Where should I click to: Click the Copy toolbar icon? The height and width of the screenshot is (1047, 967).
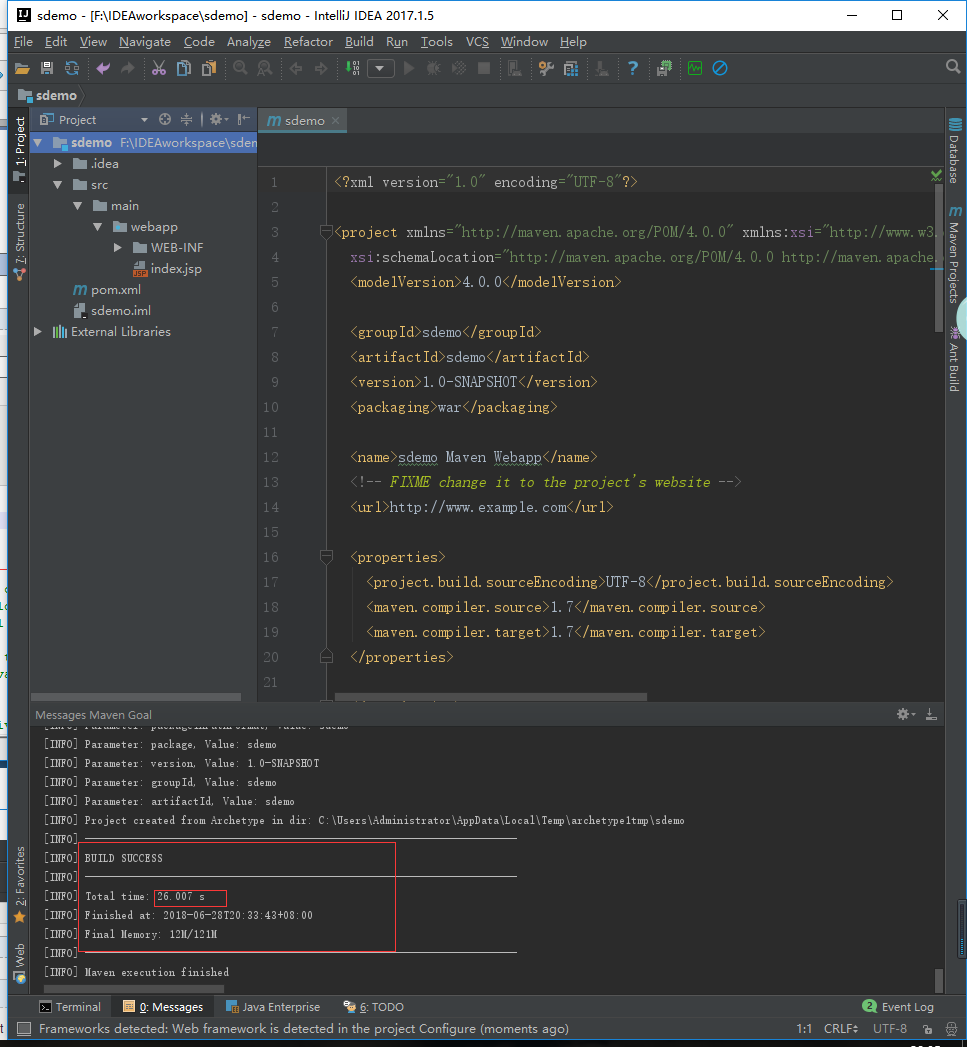[184, 68]
